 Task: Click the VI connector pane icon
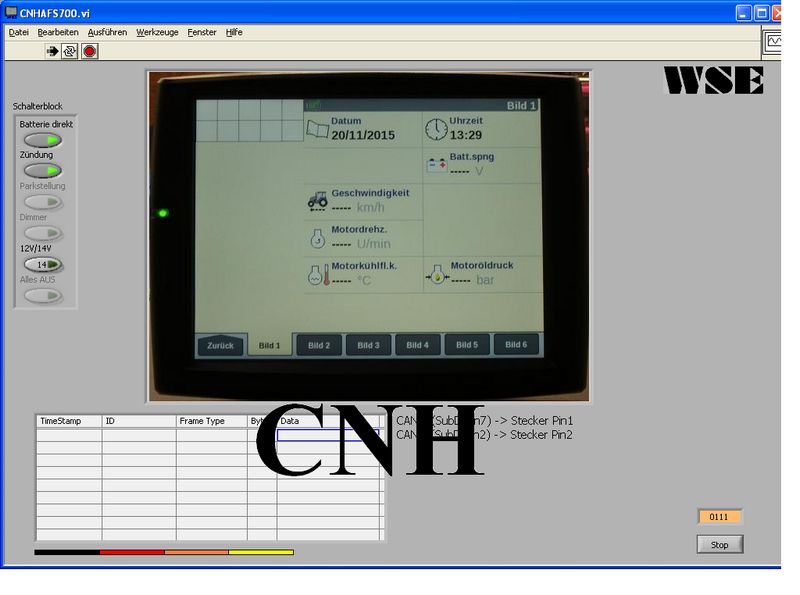tap(772, 42)
